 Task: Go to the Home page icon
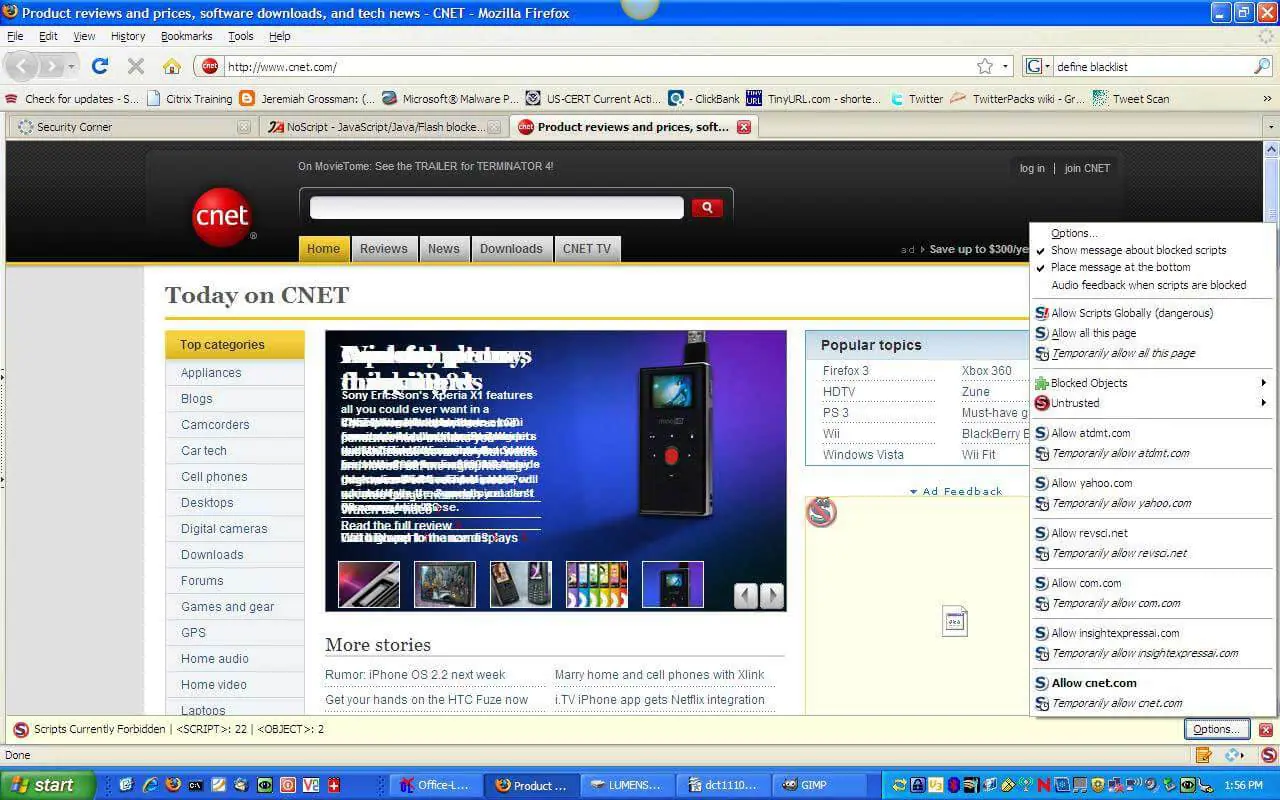(x=172, y=66)
